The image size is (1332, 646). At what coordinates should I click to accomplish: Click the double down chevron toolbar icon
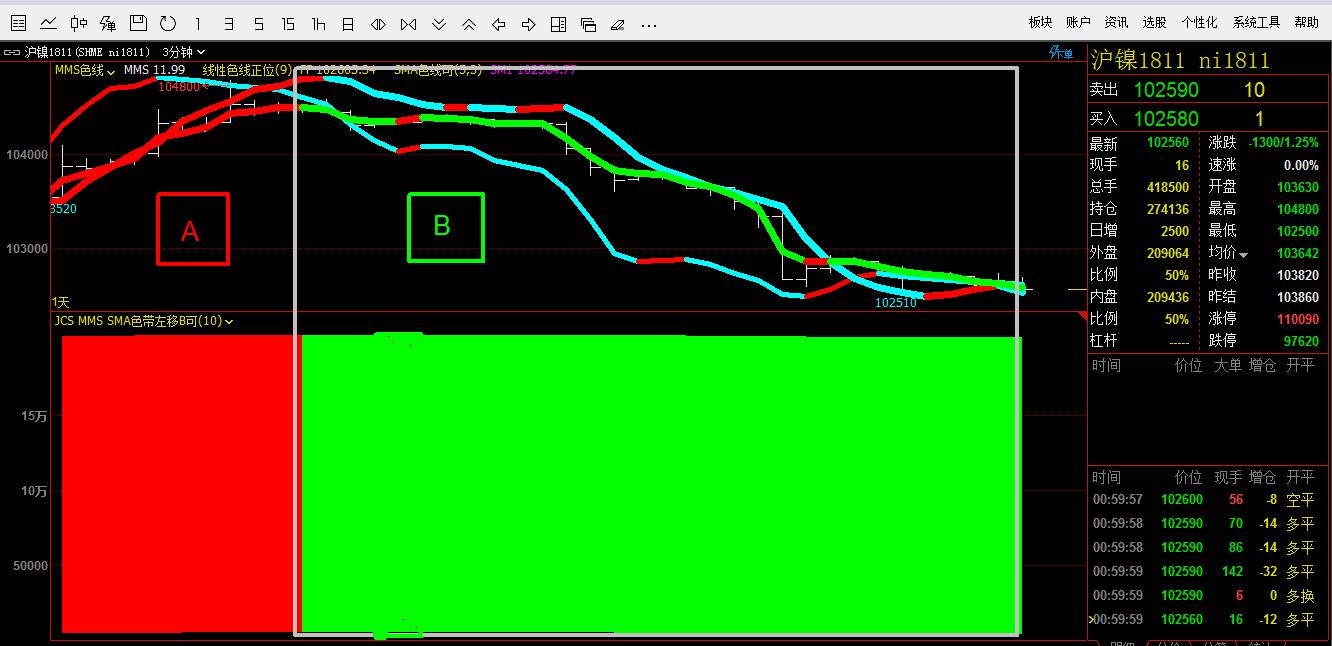[x=438, y=23]
